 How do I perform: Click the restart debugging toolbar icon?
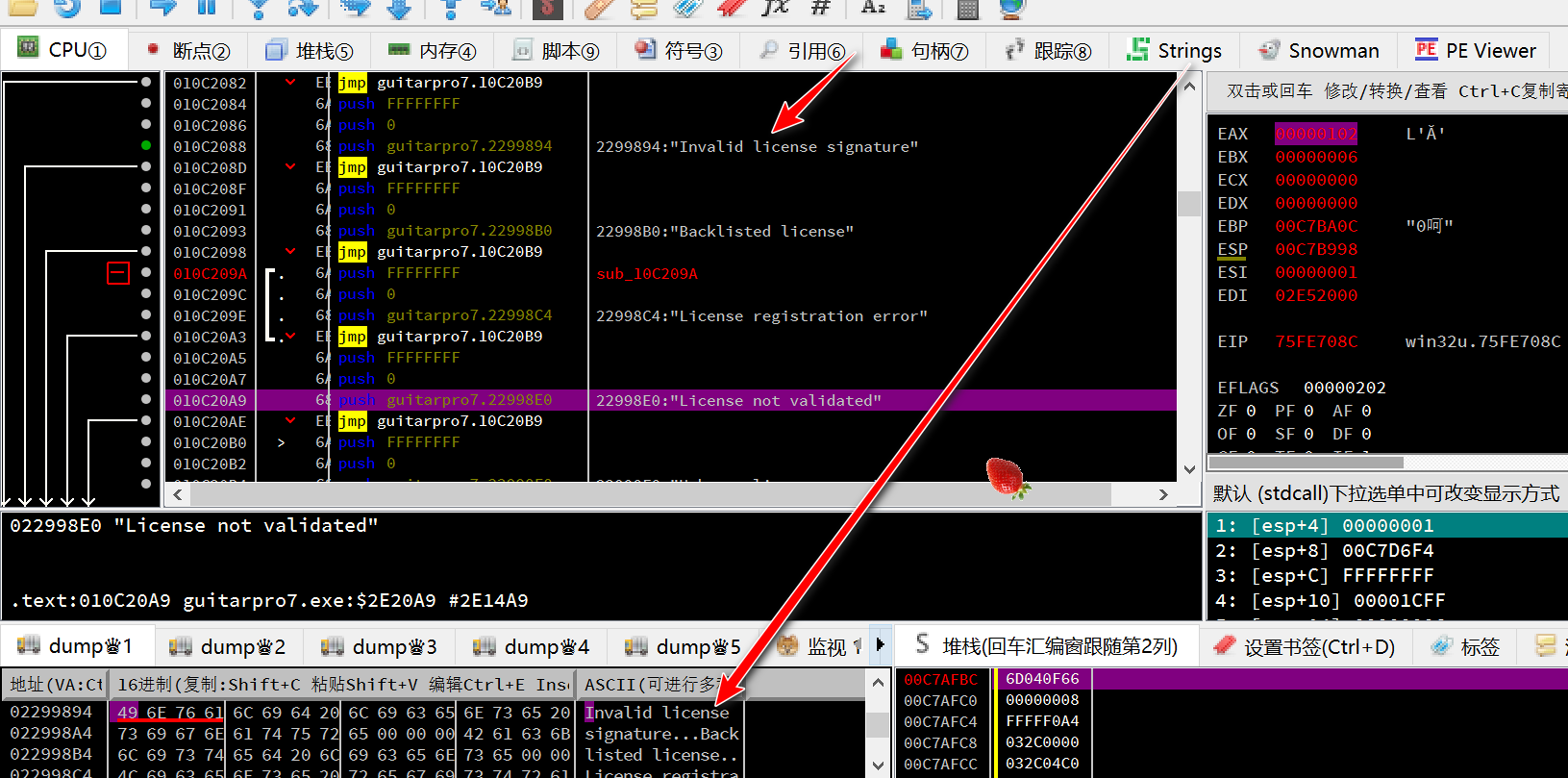67,8
